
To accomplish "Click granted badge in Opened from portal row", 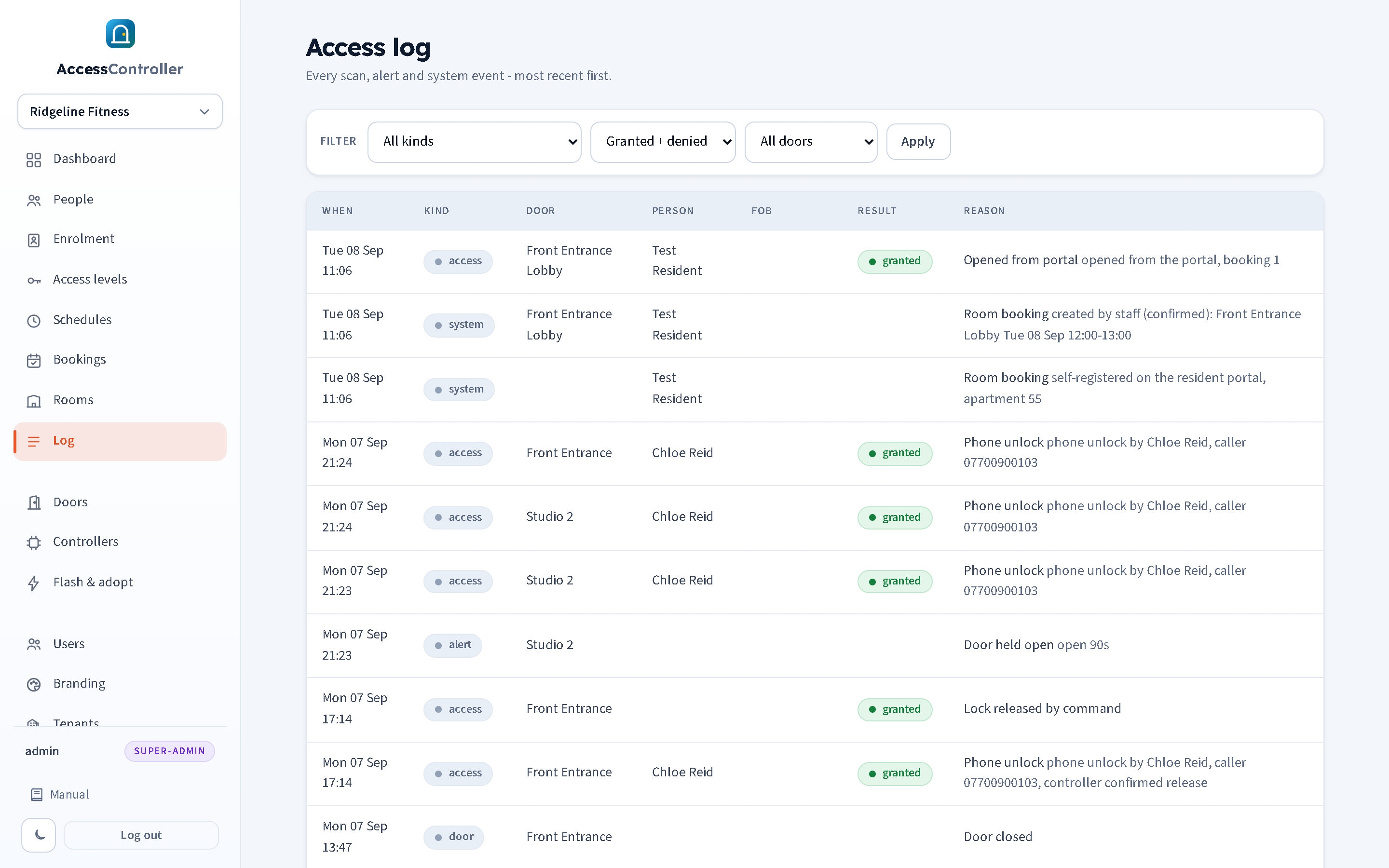I will (895, 261).
